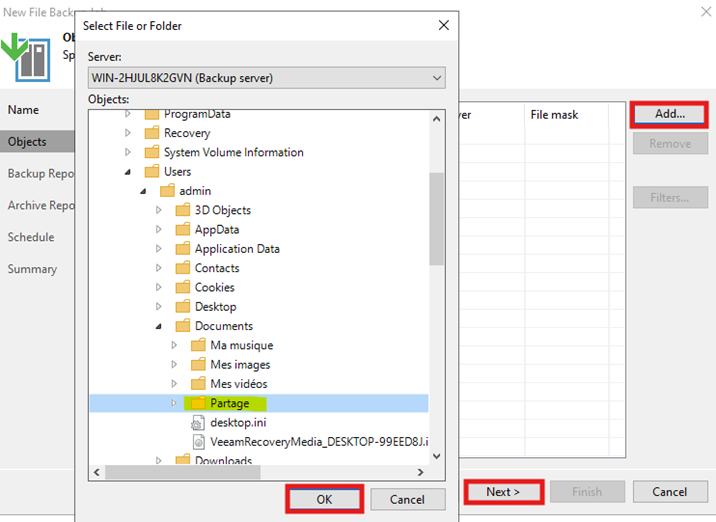Click the System Volume Information folder icon
716x522 pixels.
152,152
